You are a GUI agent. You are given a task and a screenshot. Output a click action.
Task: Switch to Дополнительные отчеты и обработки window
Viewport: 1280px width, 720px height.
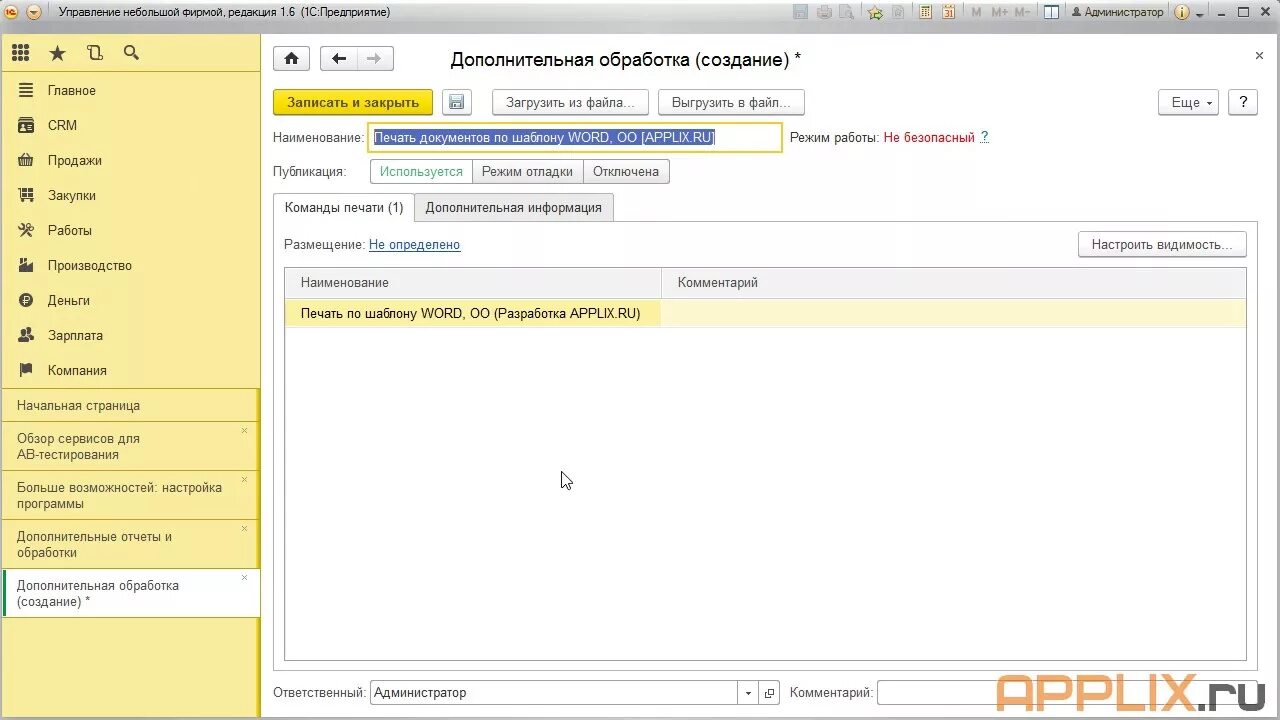(130, 544)
